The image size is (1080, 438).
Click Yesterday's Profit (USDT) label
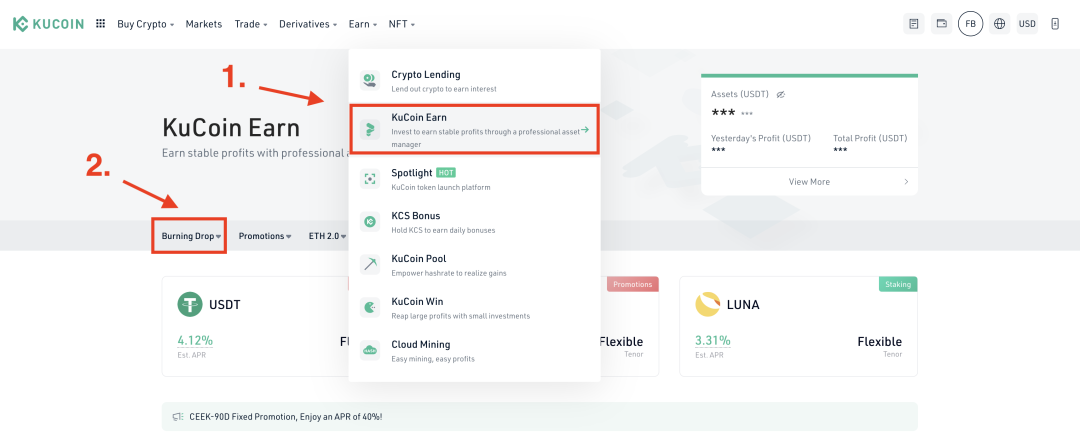pos(761,138)
